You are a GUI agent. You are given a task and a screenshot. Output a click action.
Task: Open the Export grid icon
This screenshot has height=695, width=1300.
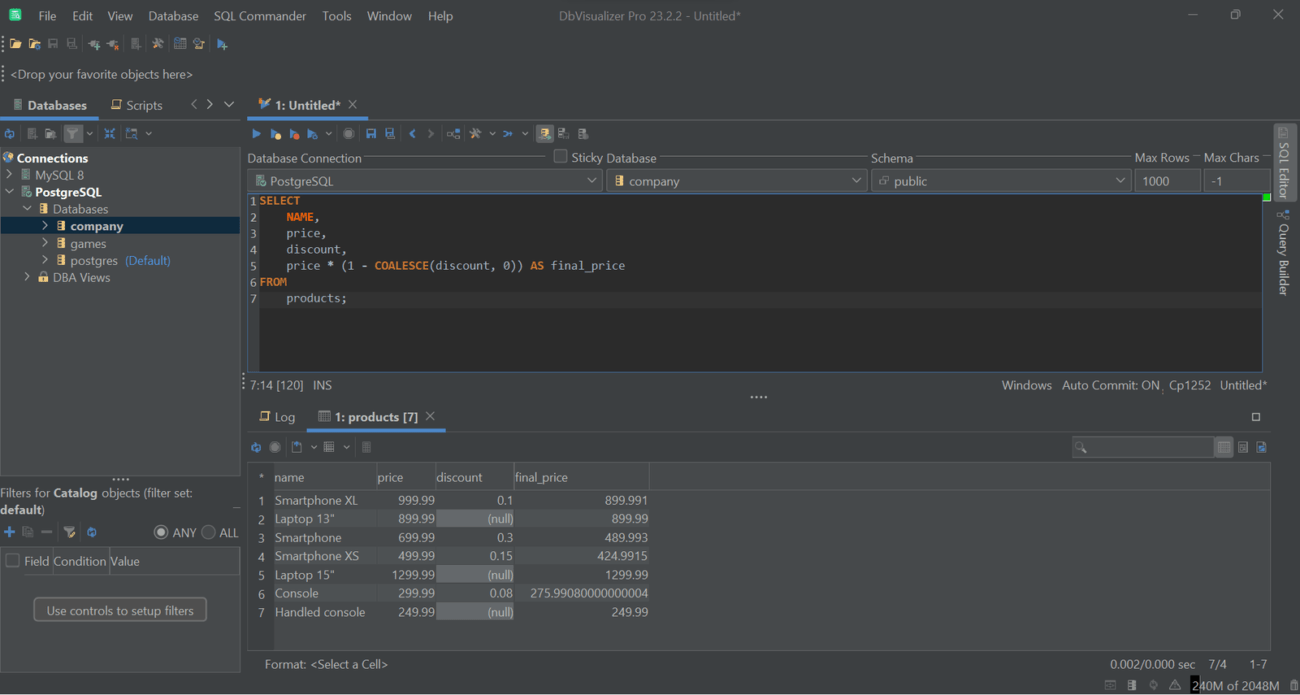click(297, 447)
